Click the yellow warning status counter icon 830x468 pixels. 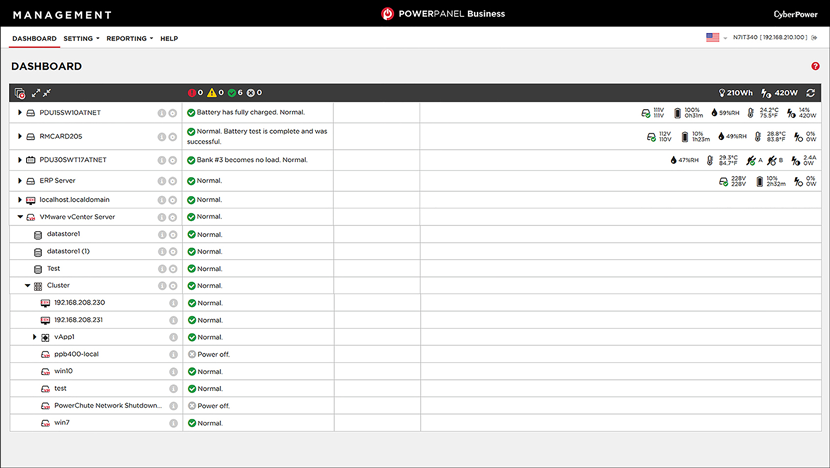(x=212, y=93)
